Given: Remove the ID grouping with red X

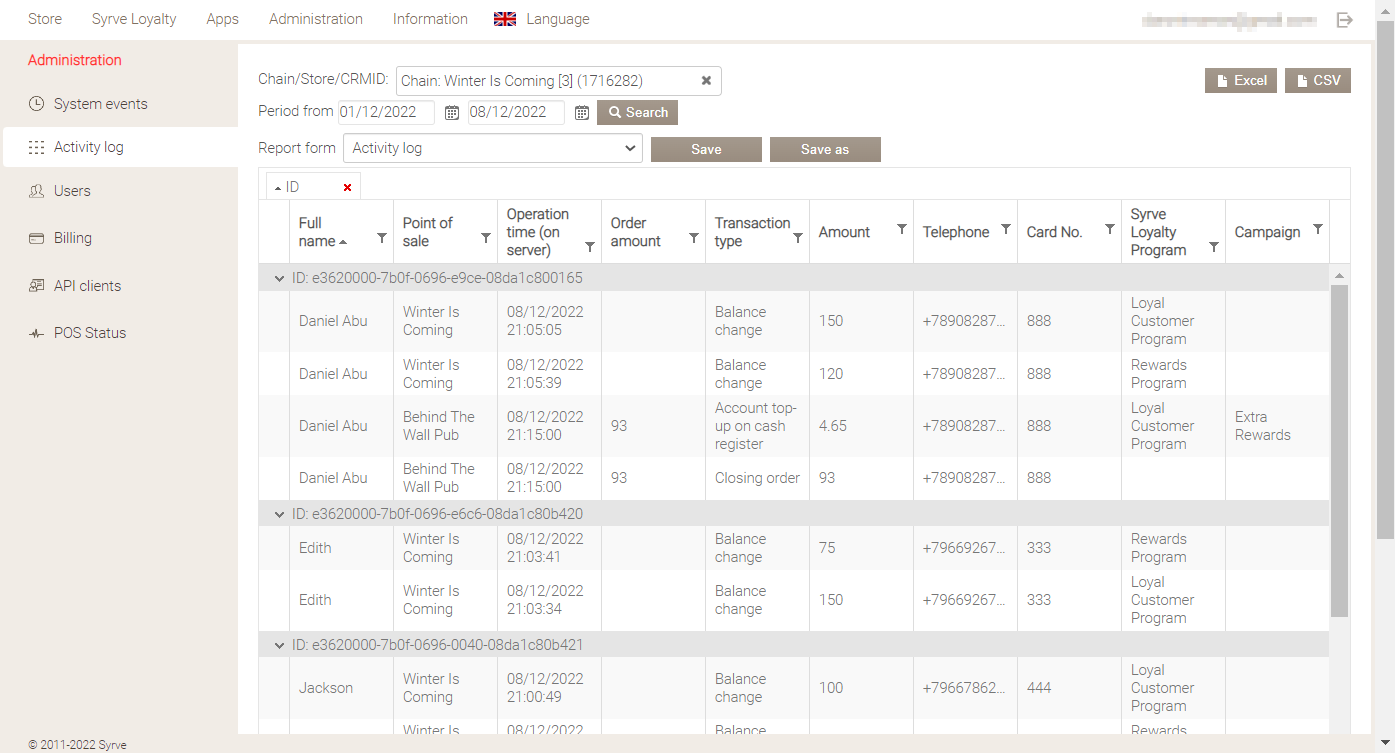Looking at the screenshot, I should tap(347, 187).
